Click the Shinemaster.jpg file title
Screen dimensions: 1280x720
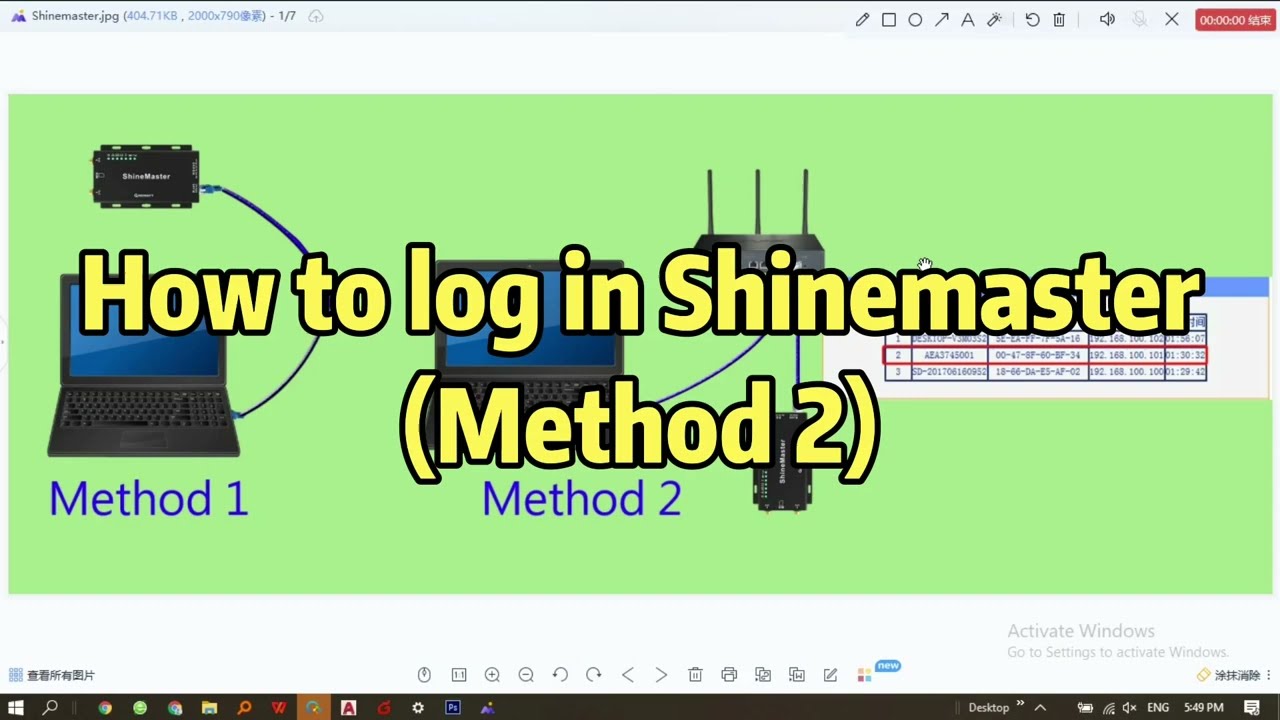(76, 16)
